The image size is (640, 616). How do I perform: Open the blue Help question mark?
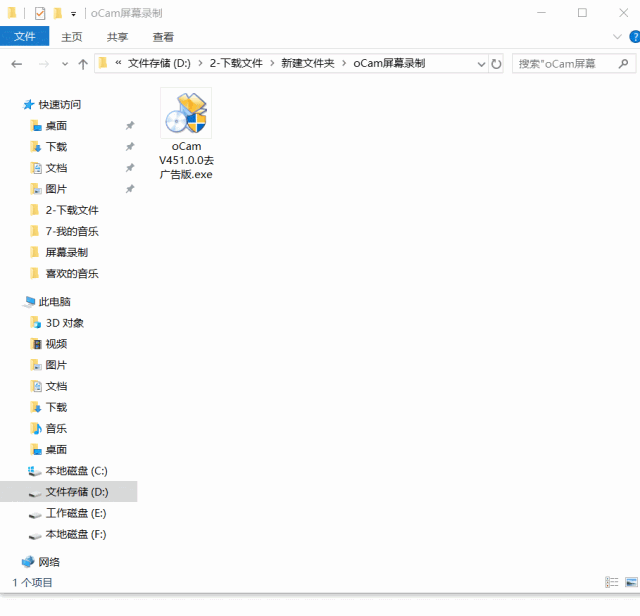tap(635, 37)
